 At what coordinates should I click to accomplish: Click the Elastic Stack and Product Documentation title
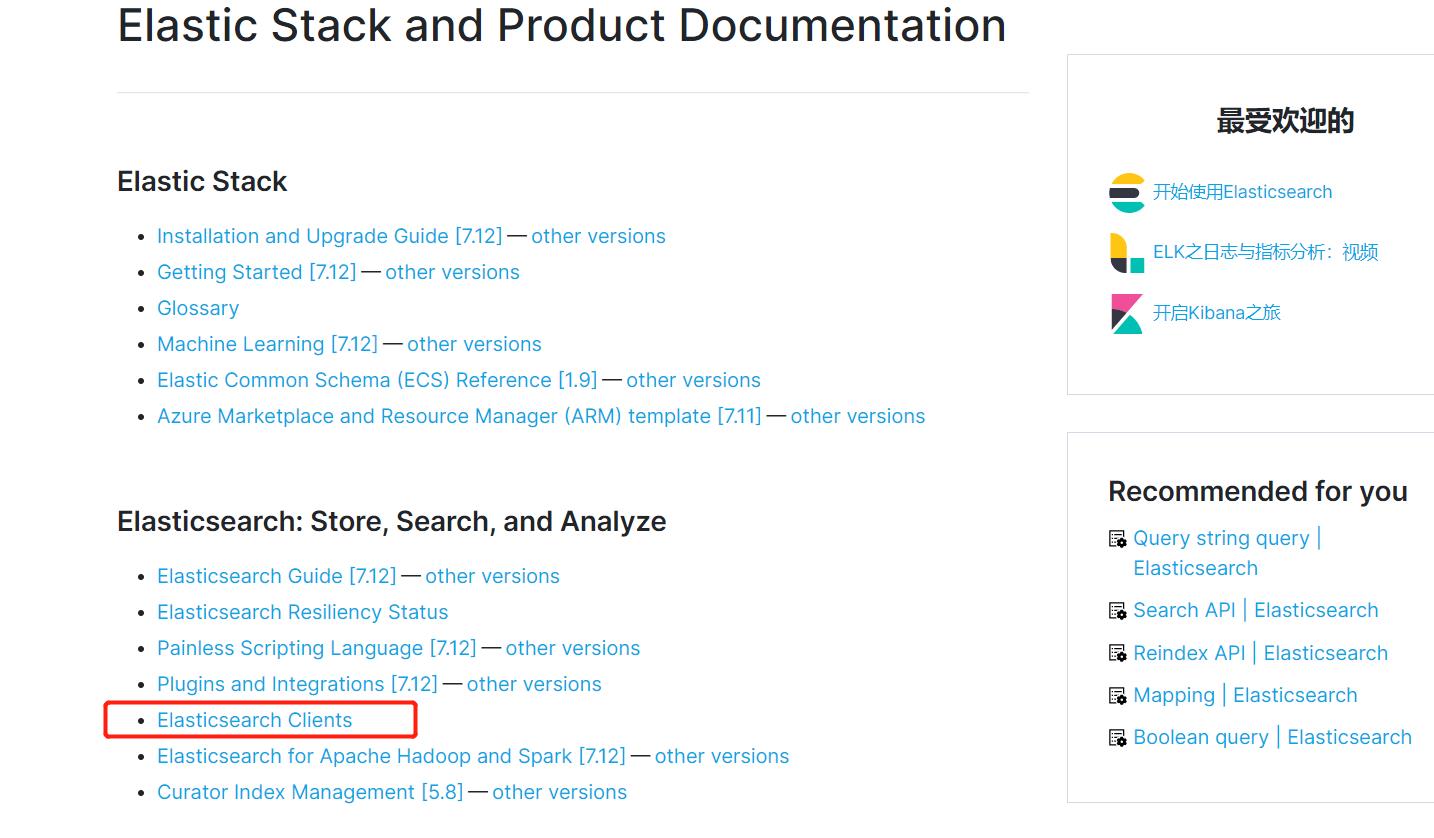pos(562,25)
